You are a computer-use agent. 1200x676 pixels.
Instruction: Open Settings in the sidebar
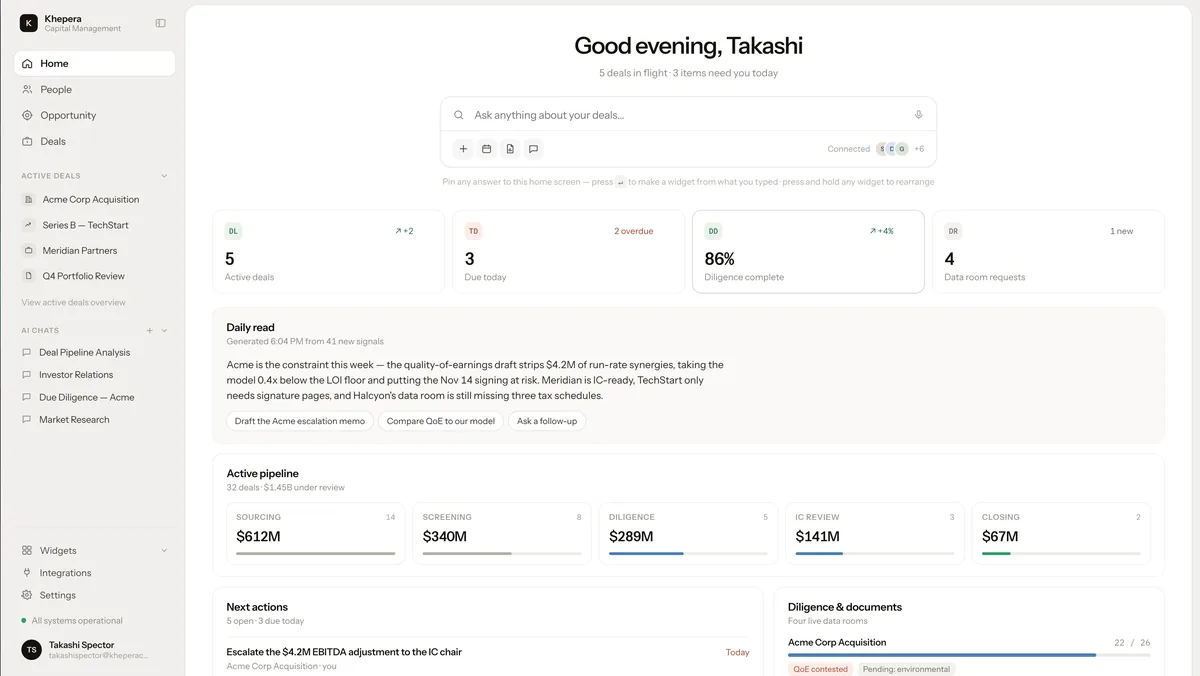95,595
